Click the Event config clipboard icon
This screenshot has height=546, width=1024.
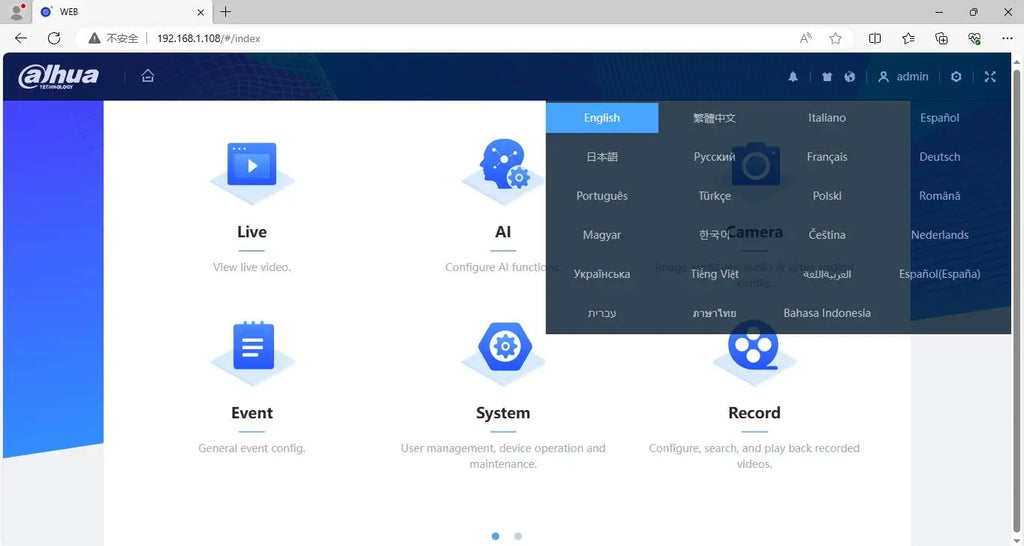252,348
